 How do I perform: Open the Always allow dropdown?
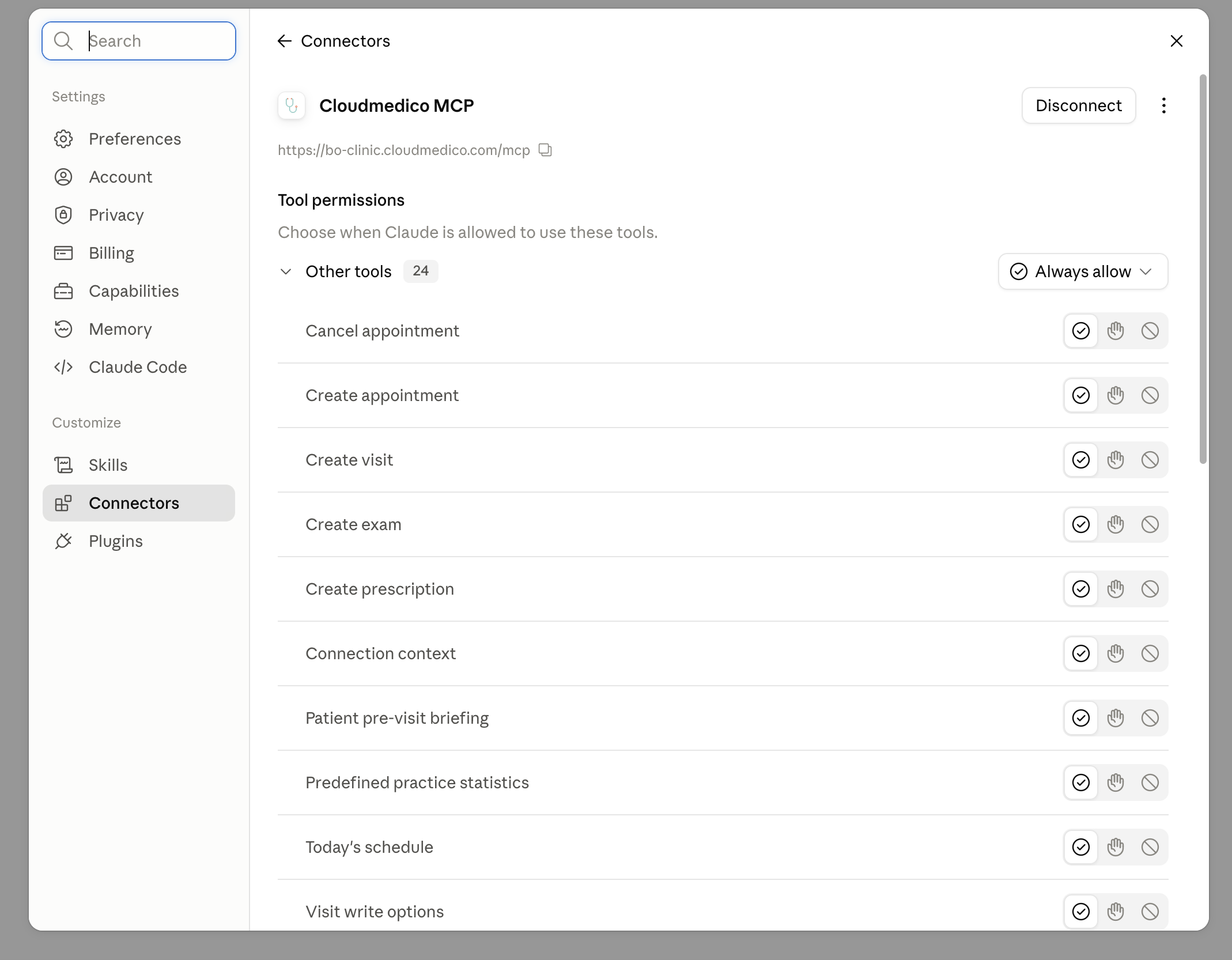coord(1083,271)
